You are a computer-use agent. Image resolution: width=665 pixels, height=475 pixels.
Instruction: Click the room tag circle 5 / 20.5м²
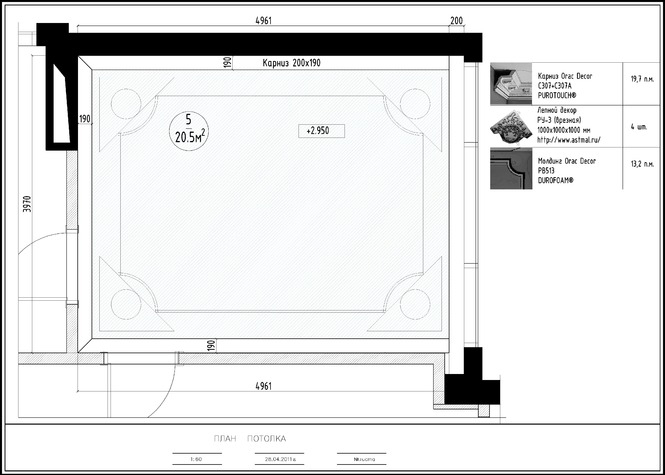[189, 127]
